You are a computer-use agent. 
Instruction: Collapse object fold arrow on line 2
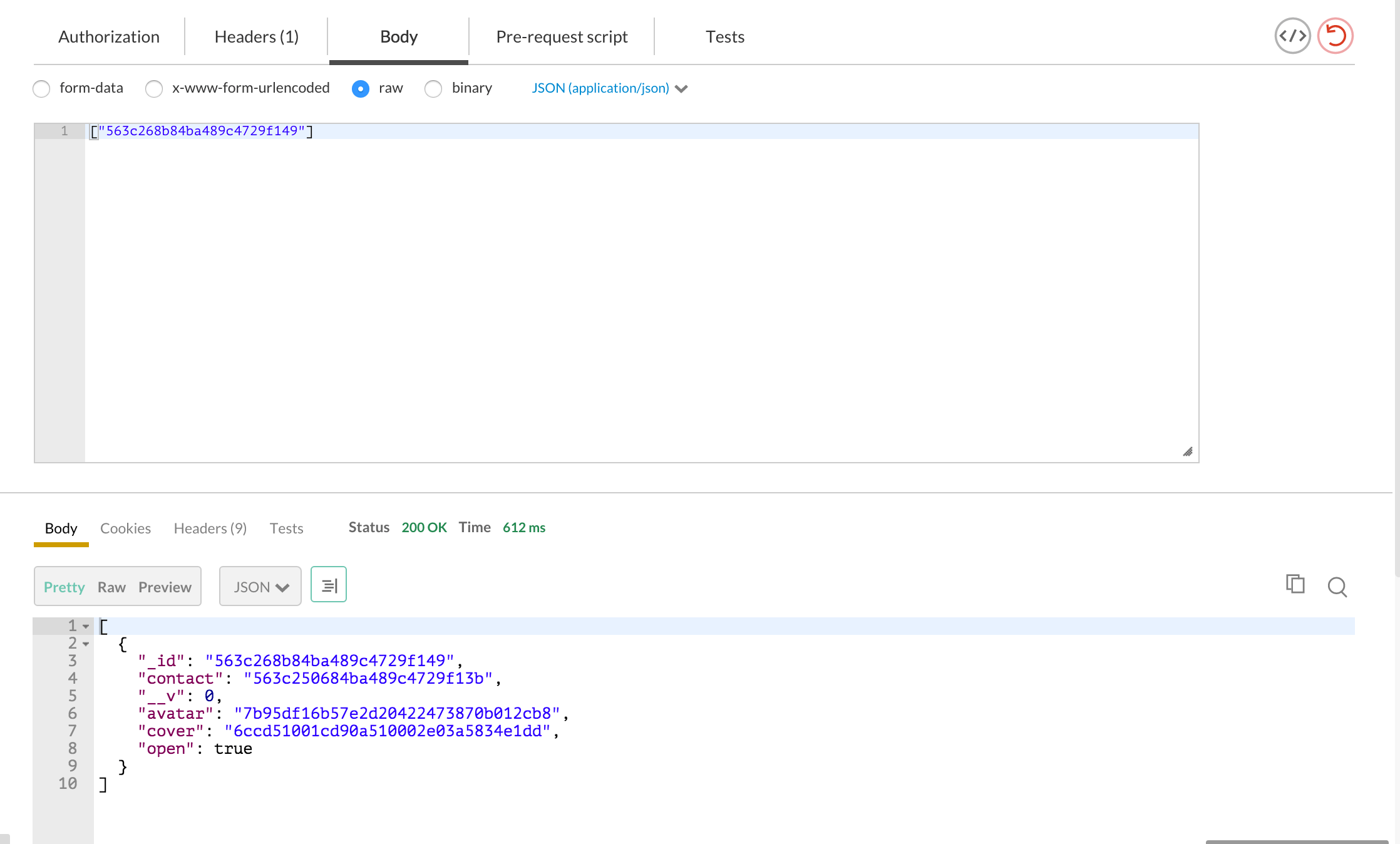[x=86, y=644]
